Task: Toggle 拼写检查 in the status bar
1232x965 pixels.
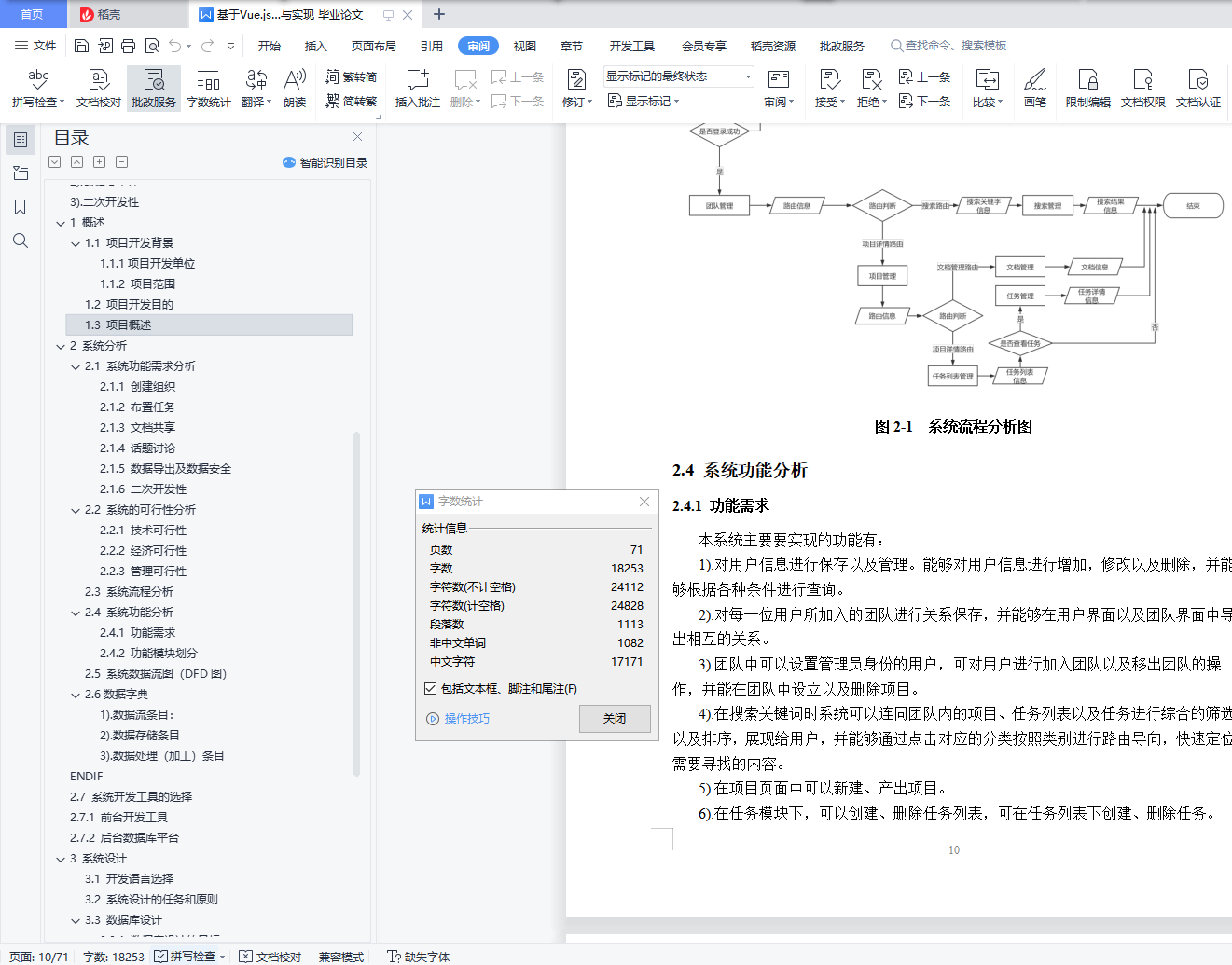Action: (191, 957)
